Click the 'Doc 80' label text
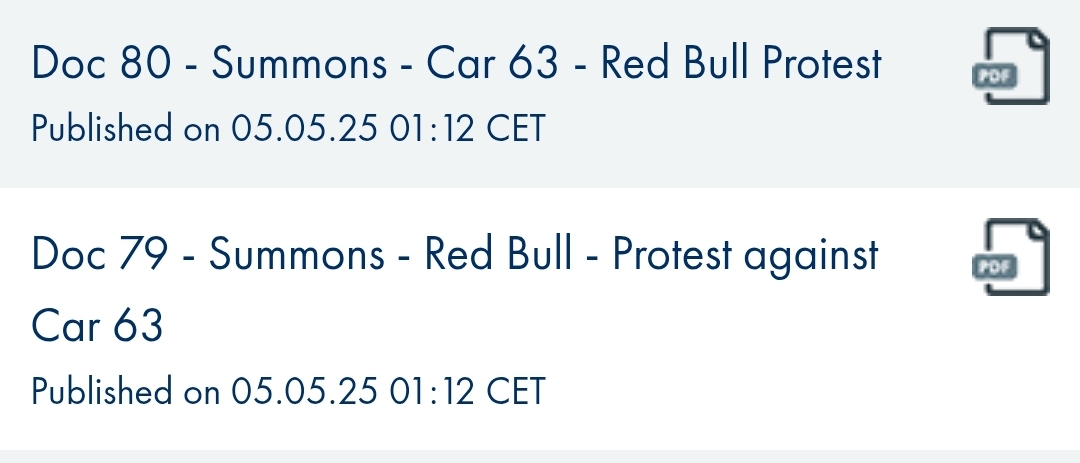1080x463 pixels. coord(101,63)
